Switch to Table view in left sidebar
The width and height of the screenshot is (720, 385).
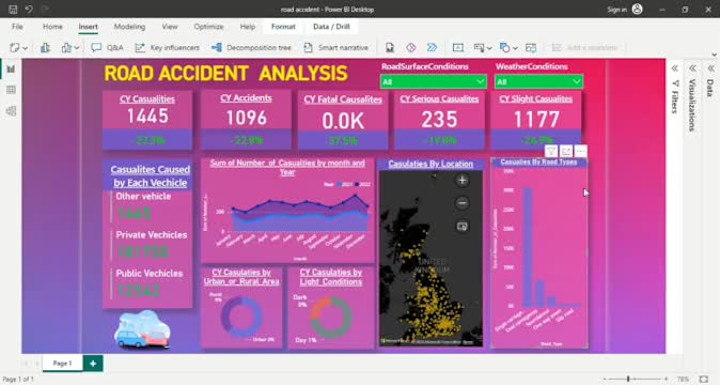11,90
